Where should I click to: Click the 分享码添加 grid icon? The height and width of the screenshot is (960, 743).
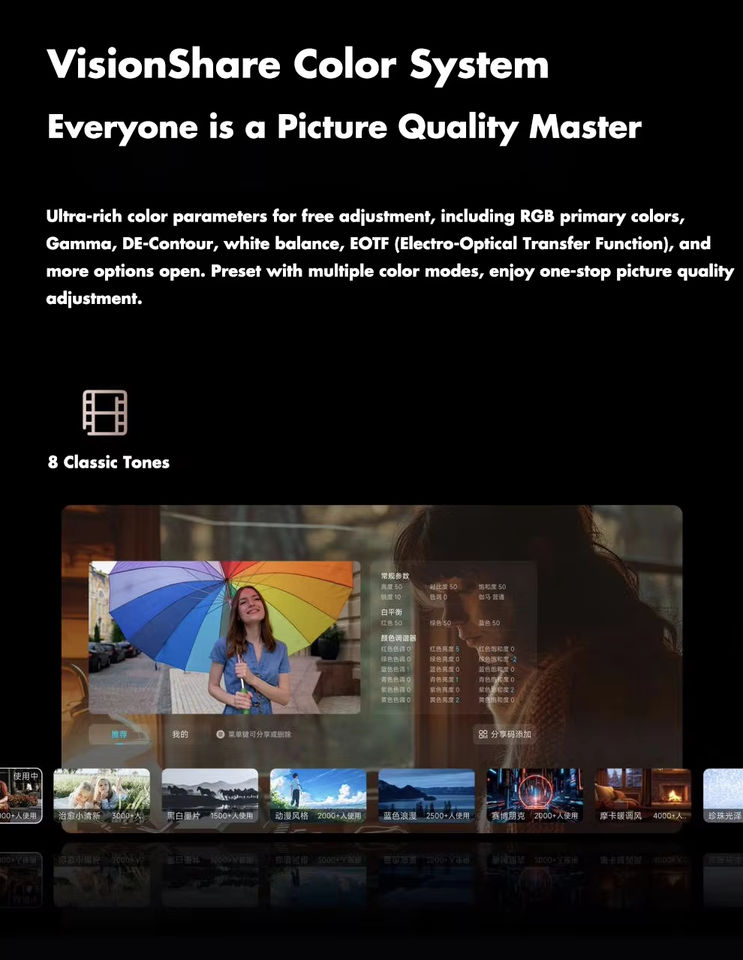(x=483, y=734)
